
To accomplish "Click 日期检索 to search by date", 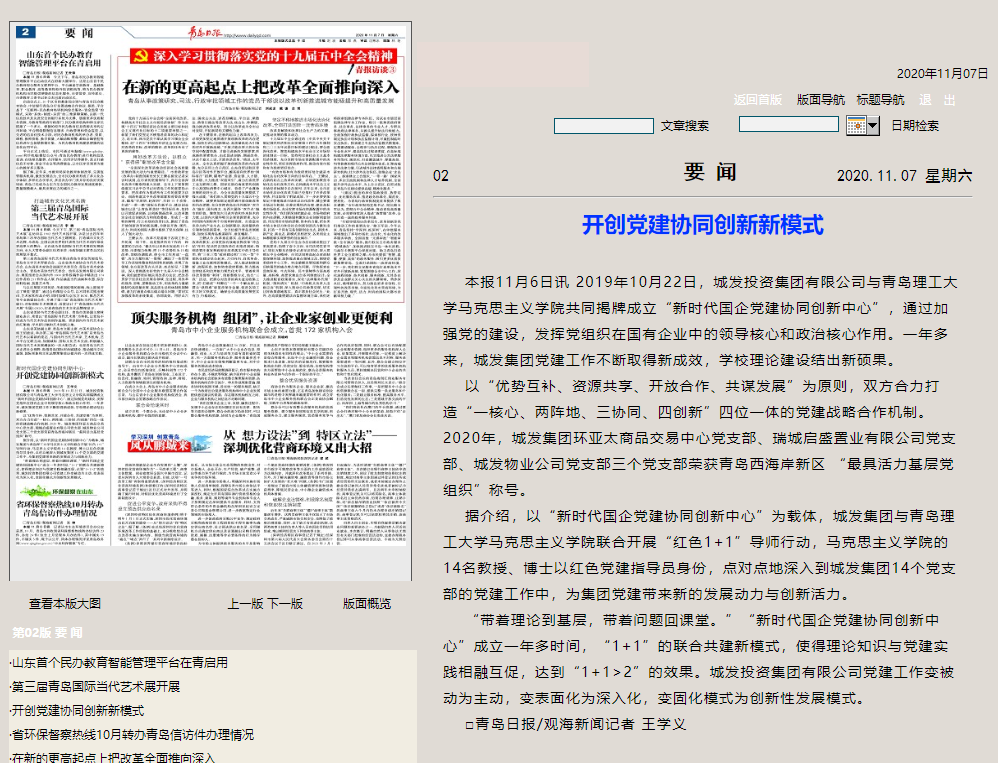I will click(x=915, y=126).
